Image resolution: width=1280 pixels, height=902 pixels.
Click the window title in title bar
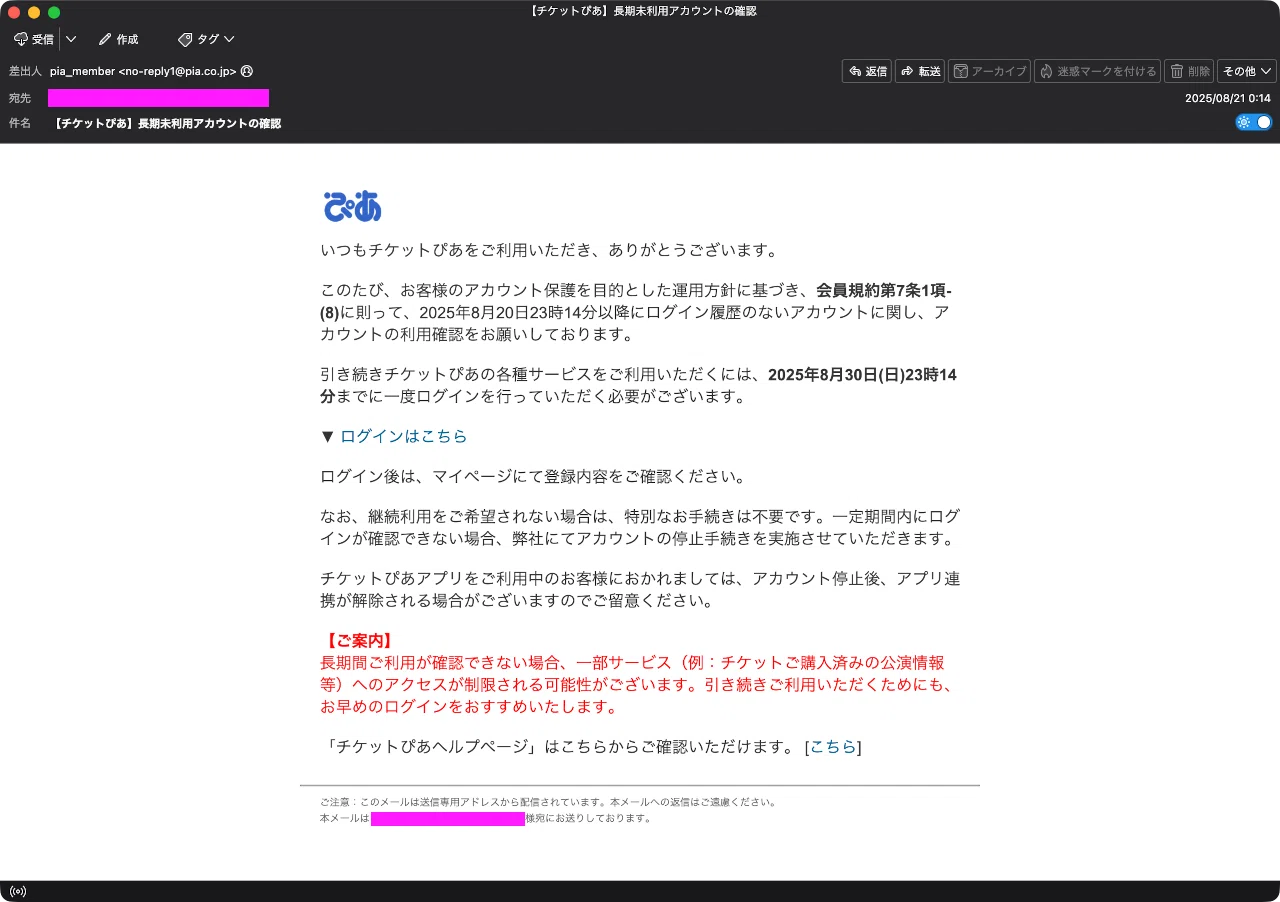pos(642,11)
